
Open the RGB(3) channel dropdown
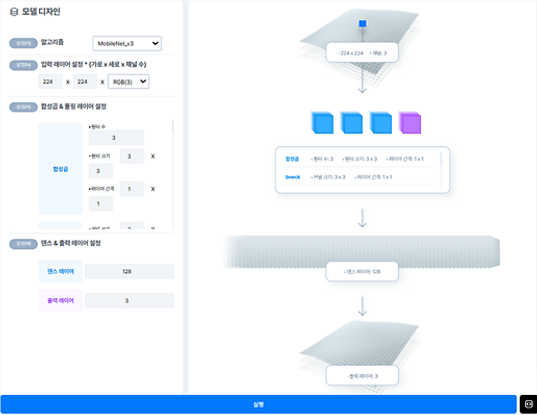click(128, 81)
